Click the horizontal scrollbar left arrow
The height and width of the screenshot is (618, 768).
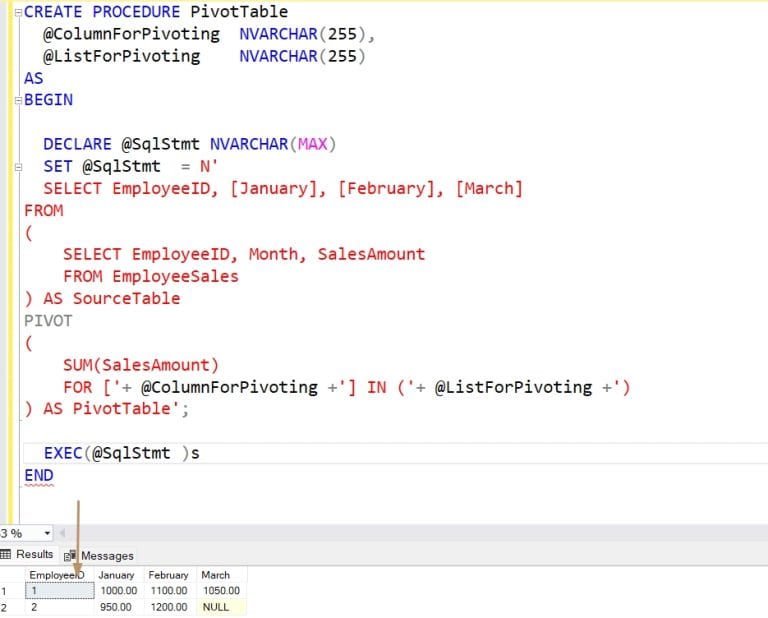(x=62, y=533)
